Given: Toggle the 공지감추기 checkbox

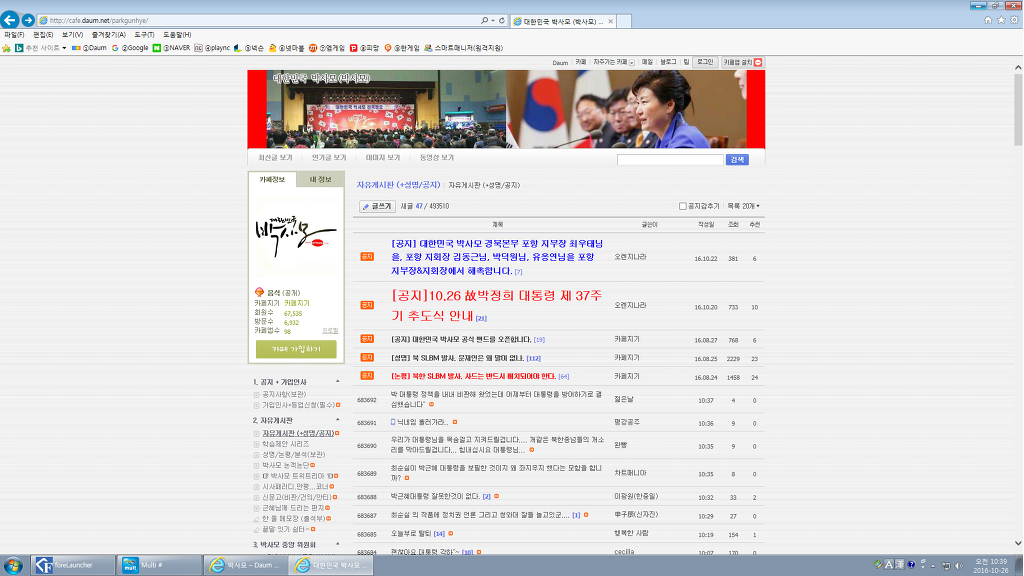Looking at the screenshot, I should (x=683, y=206).
